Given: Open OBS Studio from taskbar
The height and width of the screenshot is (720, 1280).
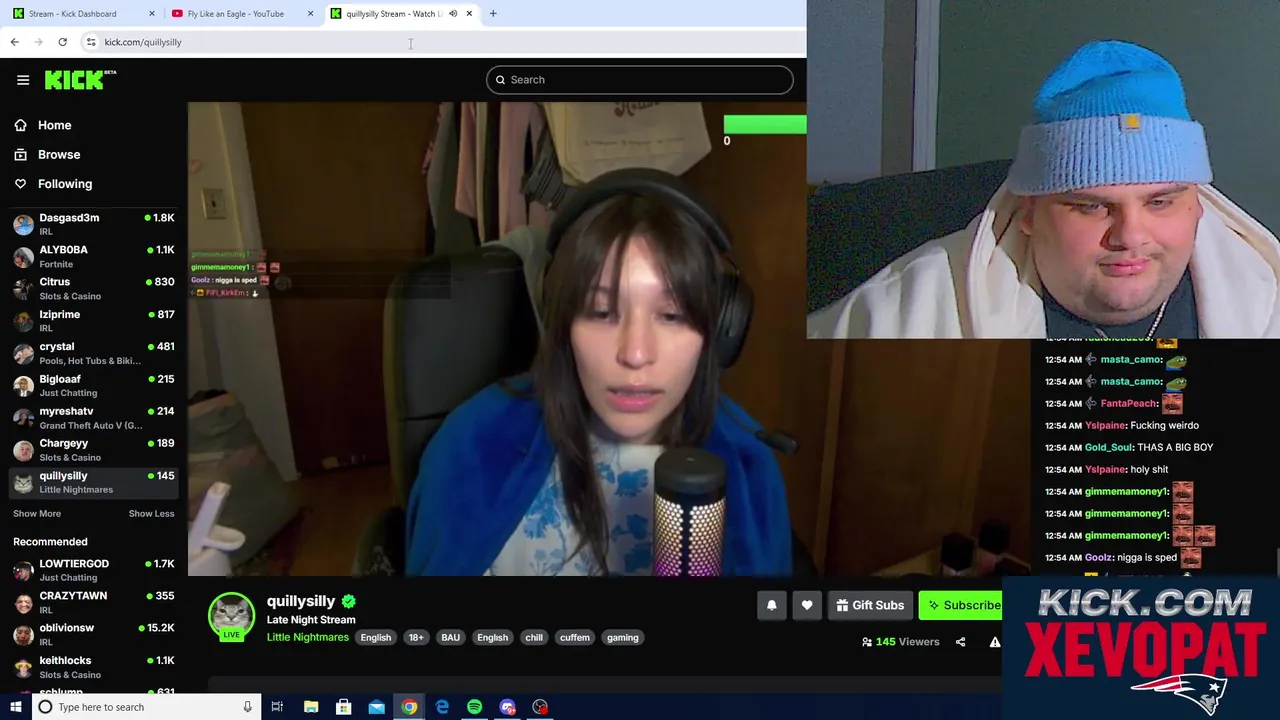Looking at the screenshot, I should (540, 707).
